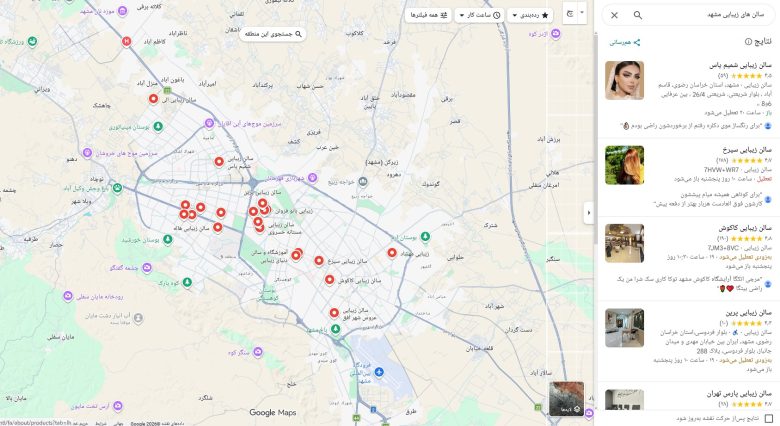Screen dimensions: 780x426
Task: Toggle the language icon button near filters
Action: tap(570, 14)
